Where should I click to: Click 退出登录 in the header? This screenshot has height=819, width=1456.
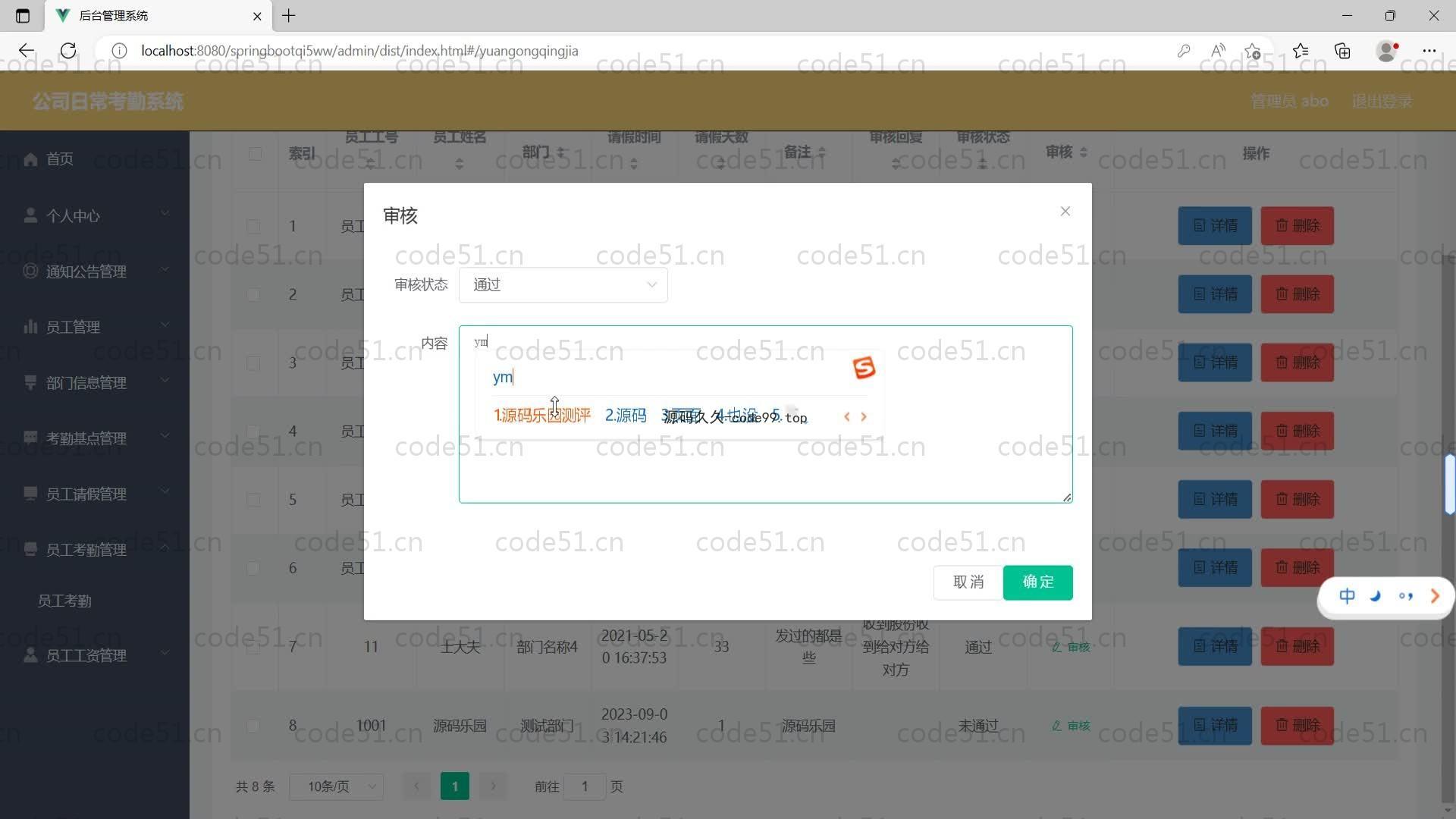[x=1382, y=102]
